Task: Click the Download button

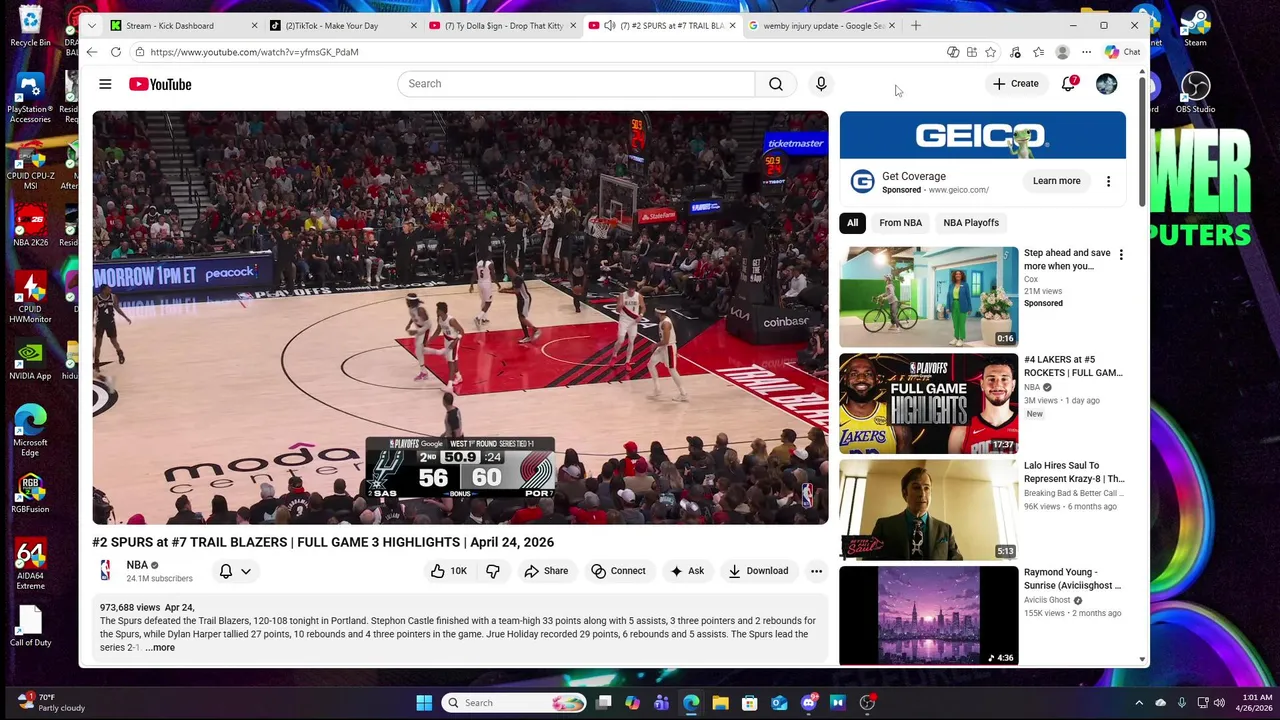Action: (758, 571)
